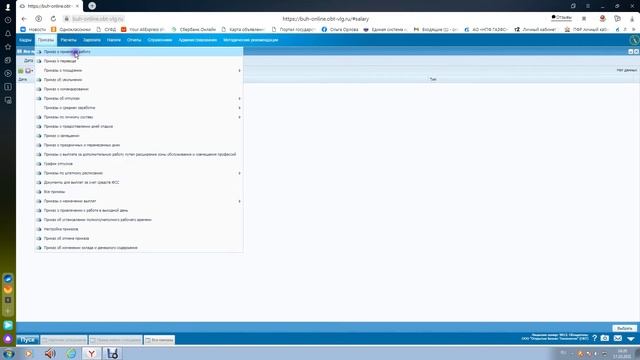Open Все приказы entry

[139, 192]
